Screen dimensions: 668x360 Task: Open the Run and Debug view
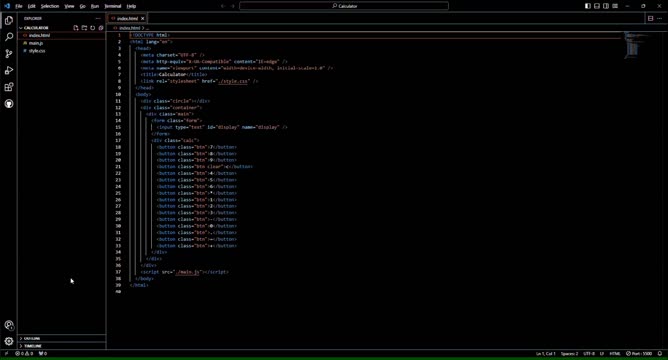[x=9, y=70]
